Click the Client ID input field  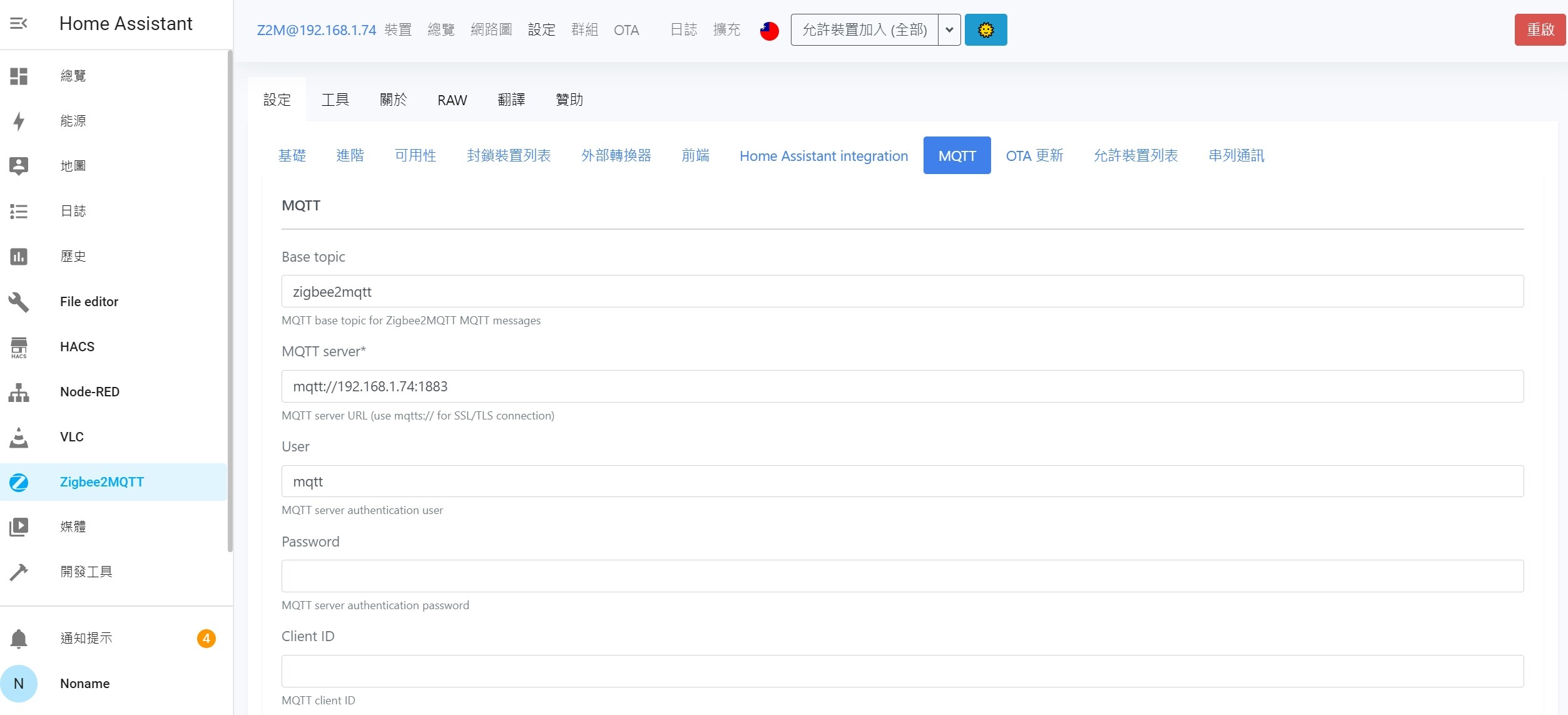point(902,671)
